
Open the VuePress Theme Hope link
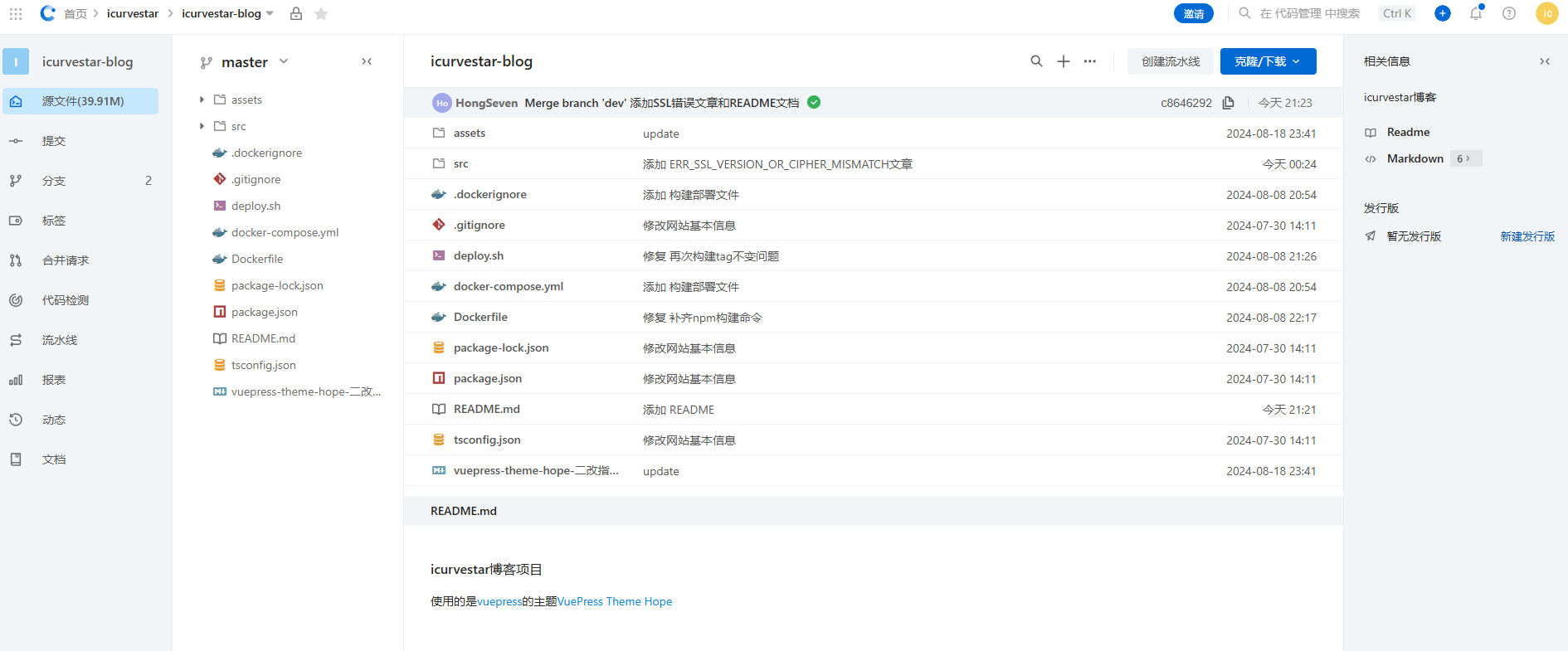click(615, 602)
